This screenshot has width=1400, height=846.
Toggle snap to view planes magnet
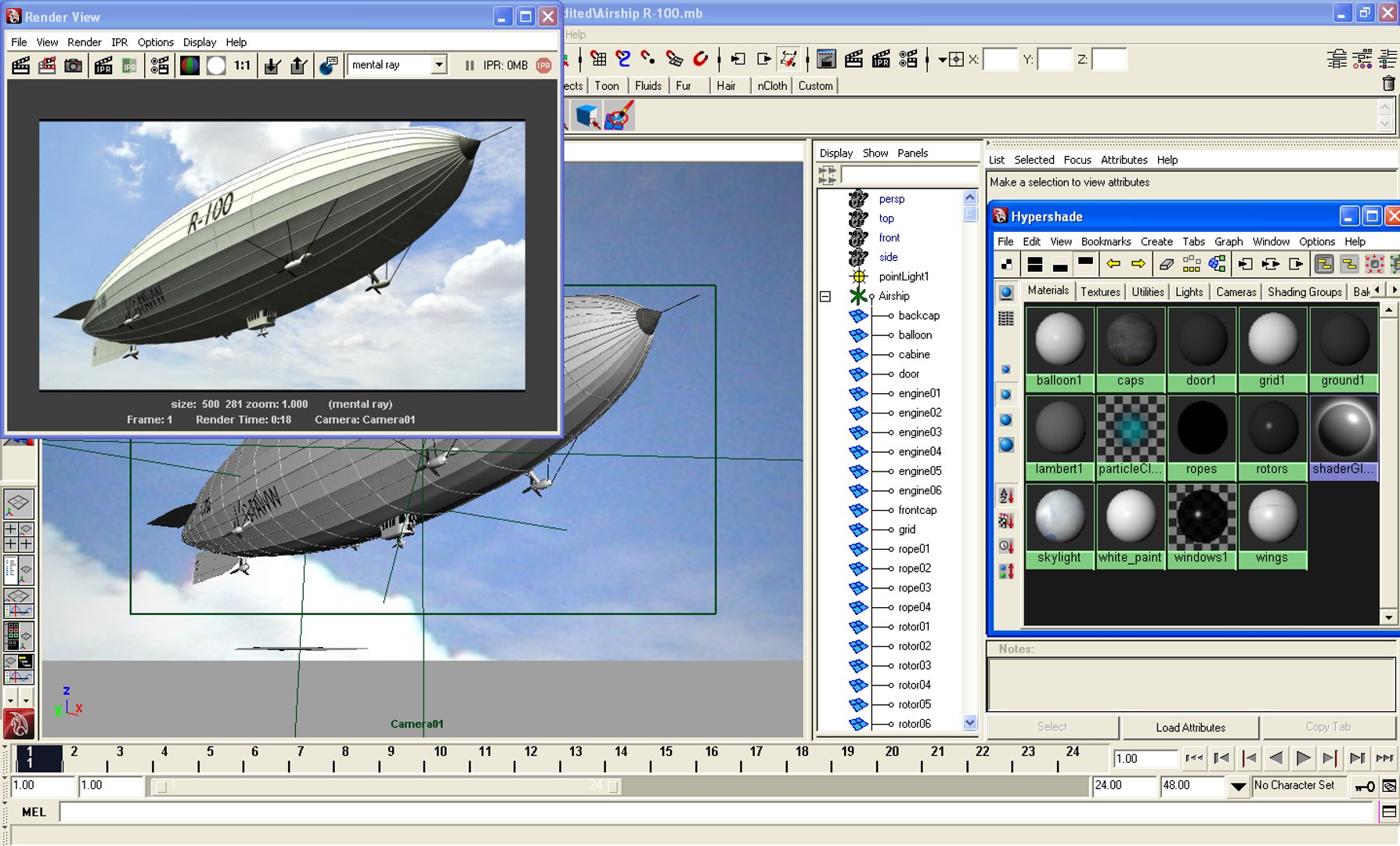[674, 59]
